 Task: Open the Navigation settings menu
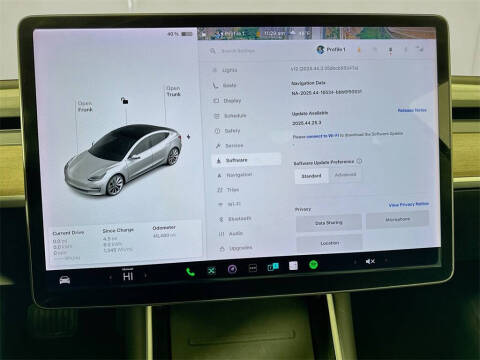point(235,175)
